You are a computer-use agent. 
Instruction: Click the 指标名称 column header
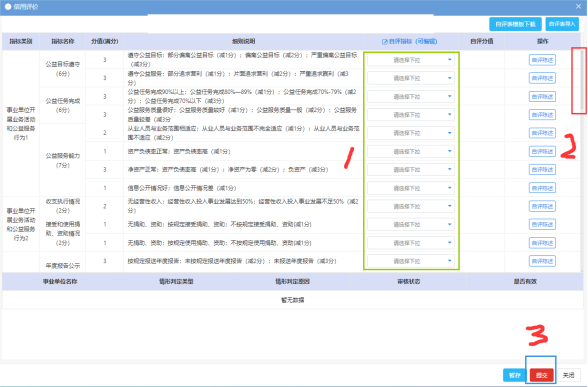click(x=63, y=41)
